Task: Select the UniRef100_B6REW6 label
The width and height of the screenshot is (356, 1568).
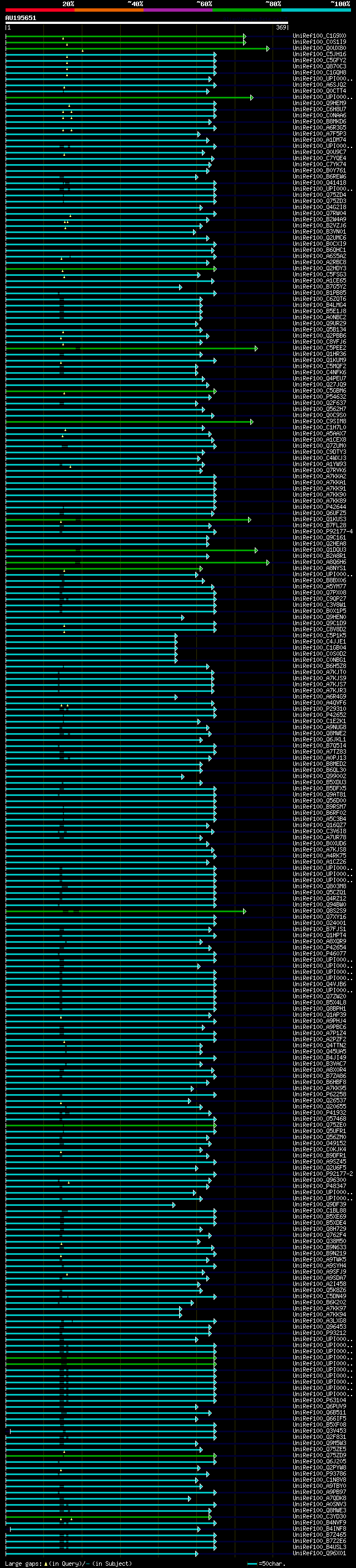Action: (x=319, y=176)
